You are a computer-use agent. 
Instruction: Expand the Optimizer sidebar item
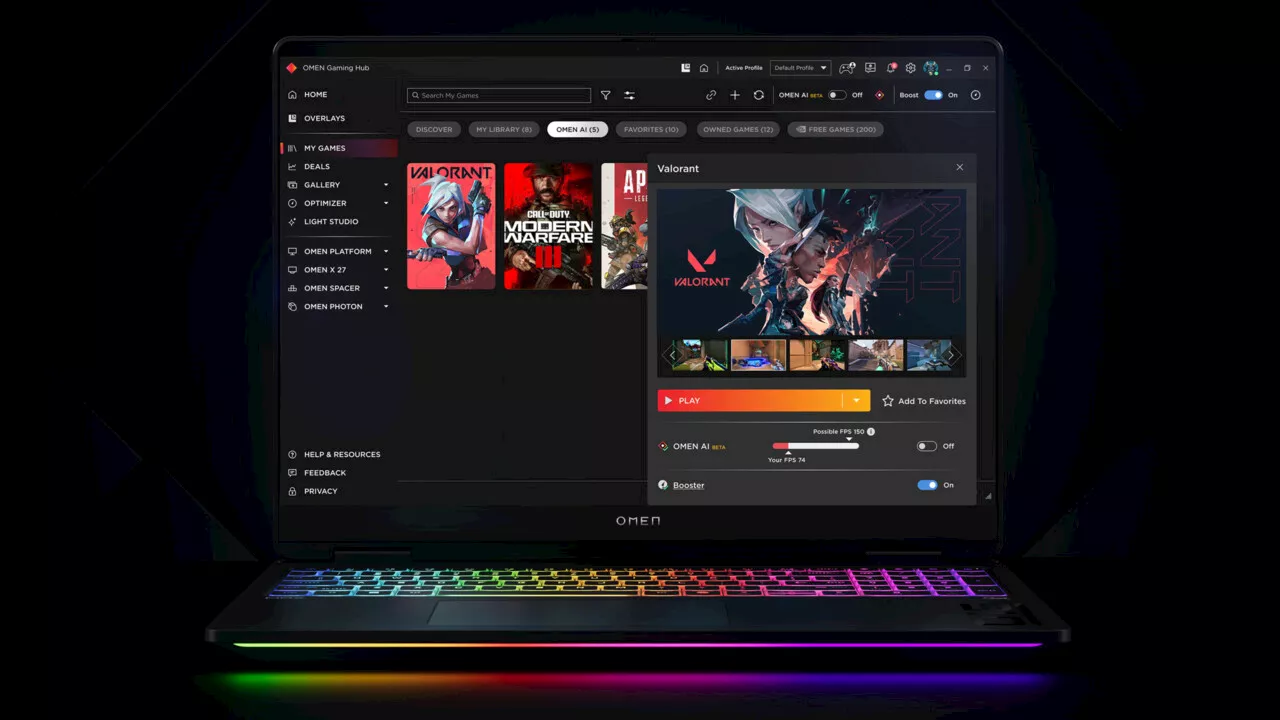click(386, 203)
